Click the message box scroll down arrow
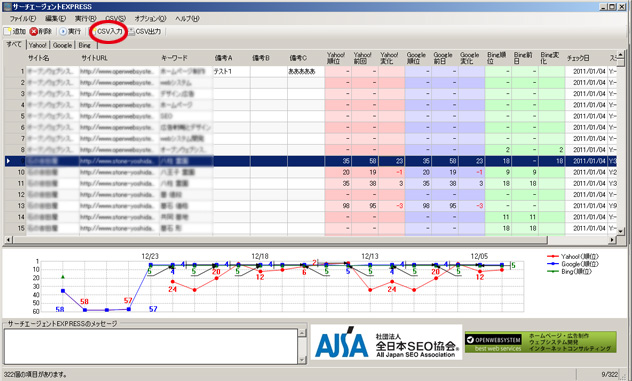Screen dimensions: 632x381 click(x=302, y=360)
